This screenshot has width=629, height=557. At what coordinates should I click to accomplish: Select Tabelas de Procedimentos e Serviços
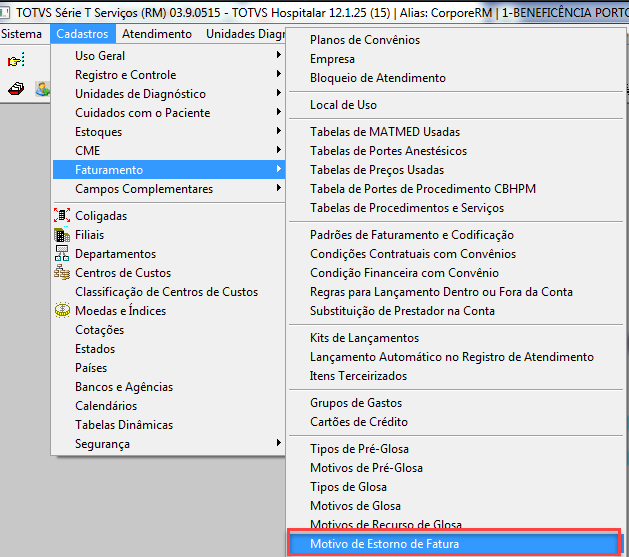click(456, 208)
